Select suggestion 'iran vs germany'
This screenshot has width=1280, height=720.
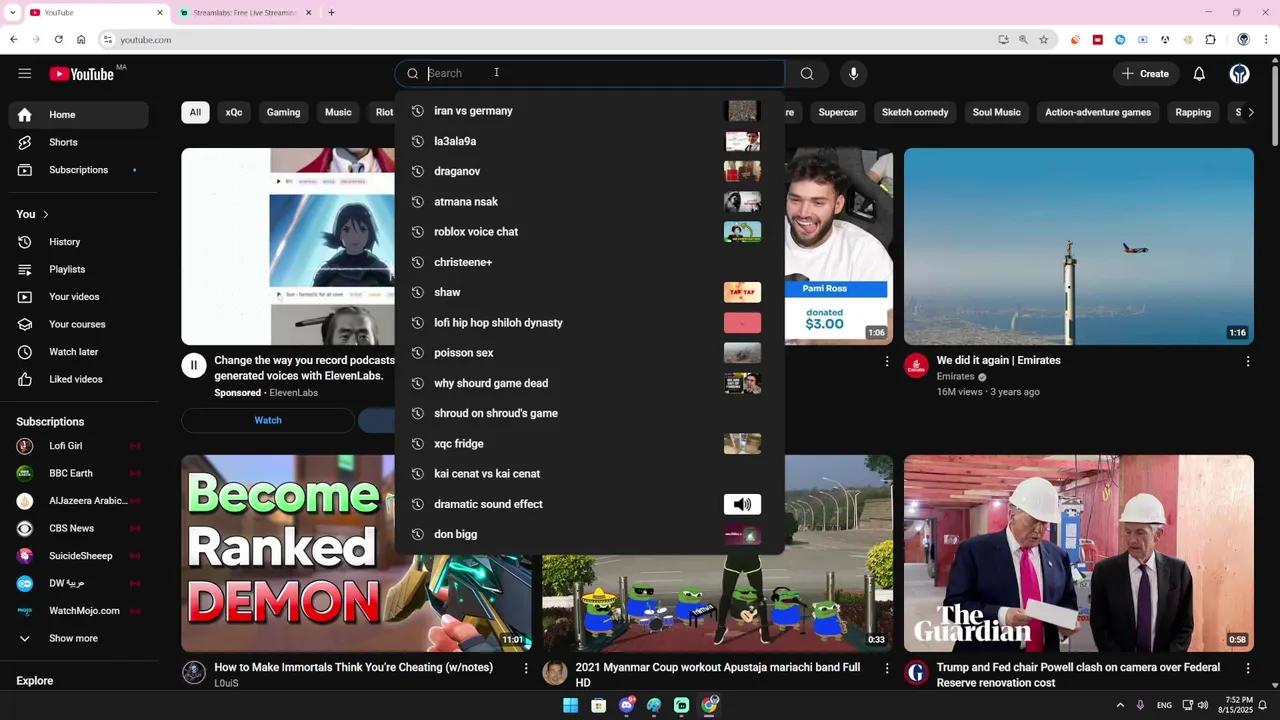point(590,111)
